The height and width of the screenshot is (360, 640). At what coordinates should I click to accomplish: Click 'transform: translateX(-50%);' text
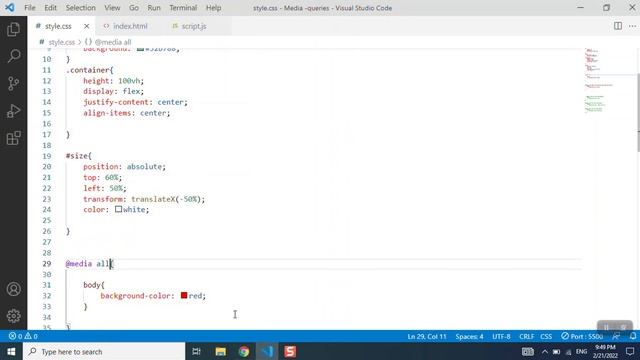pos(144,199)
